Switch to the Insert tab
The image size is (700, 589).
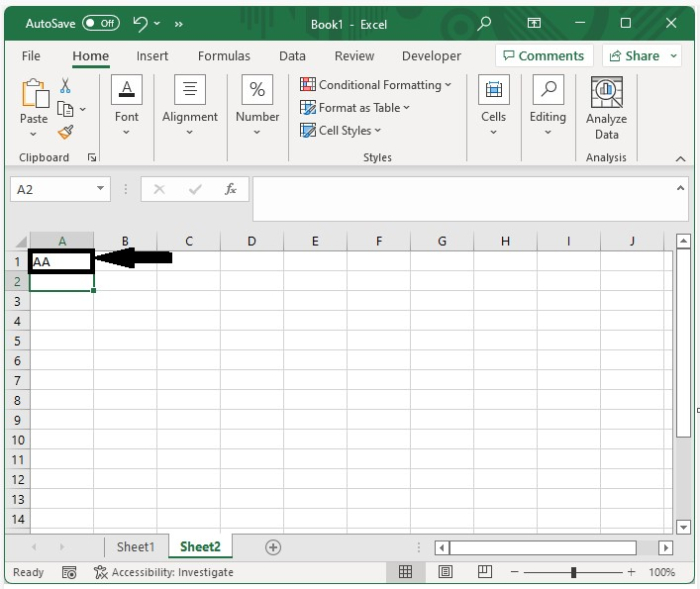152,56
